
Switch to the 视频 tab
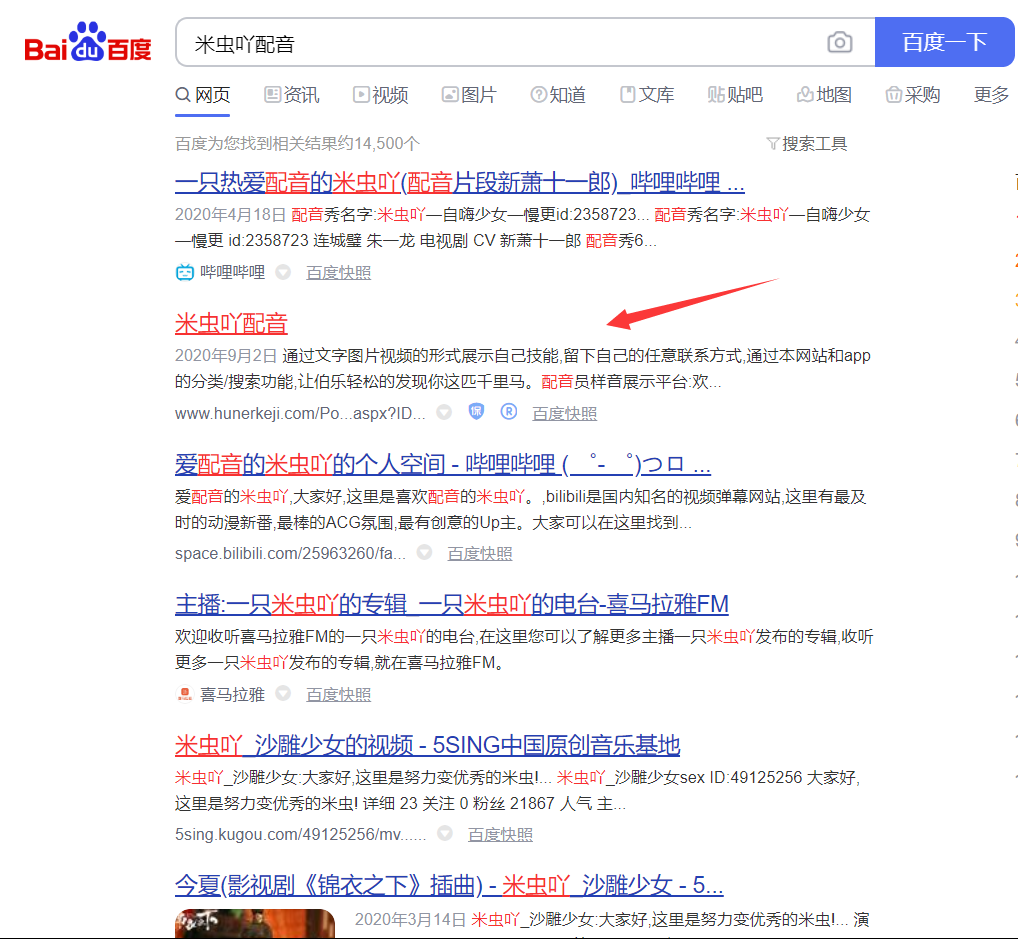(380, 95)
